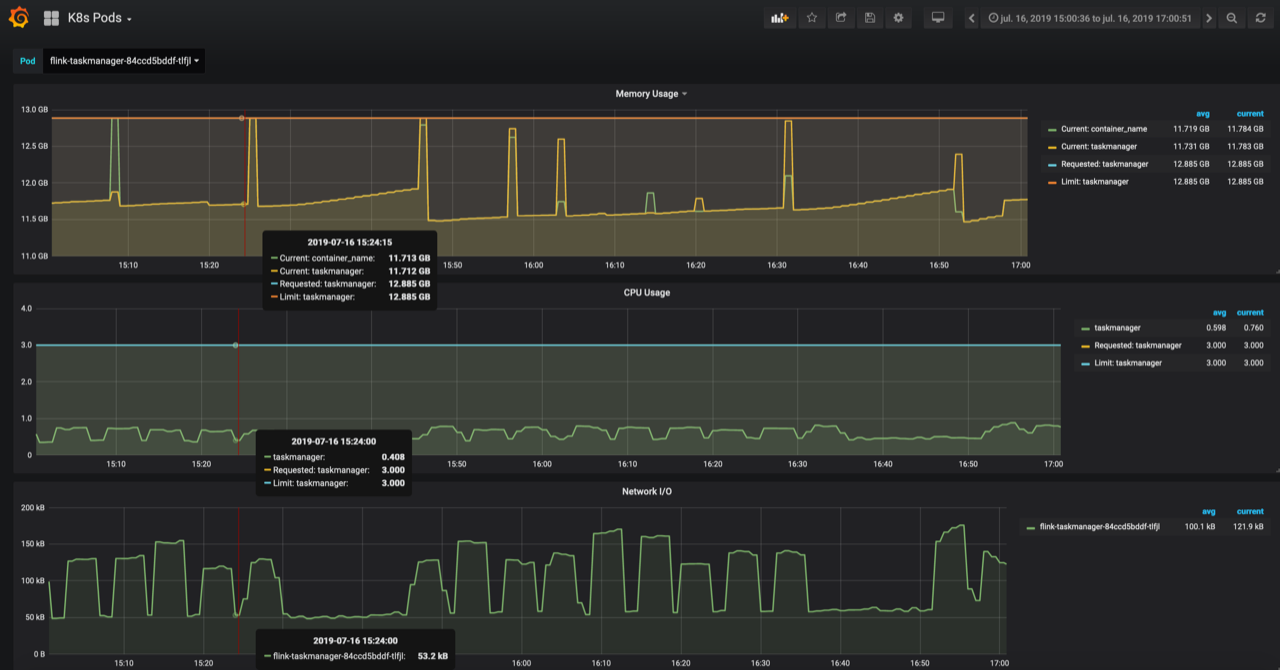Open dashboard settings gear icon
Image resolution: width=1280 pixels, height=670 pixels.
[899, 18]
